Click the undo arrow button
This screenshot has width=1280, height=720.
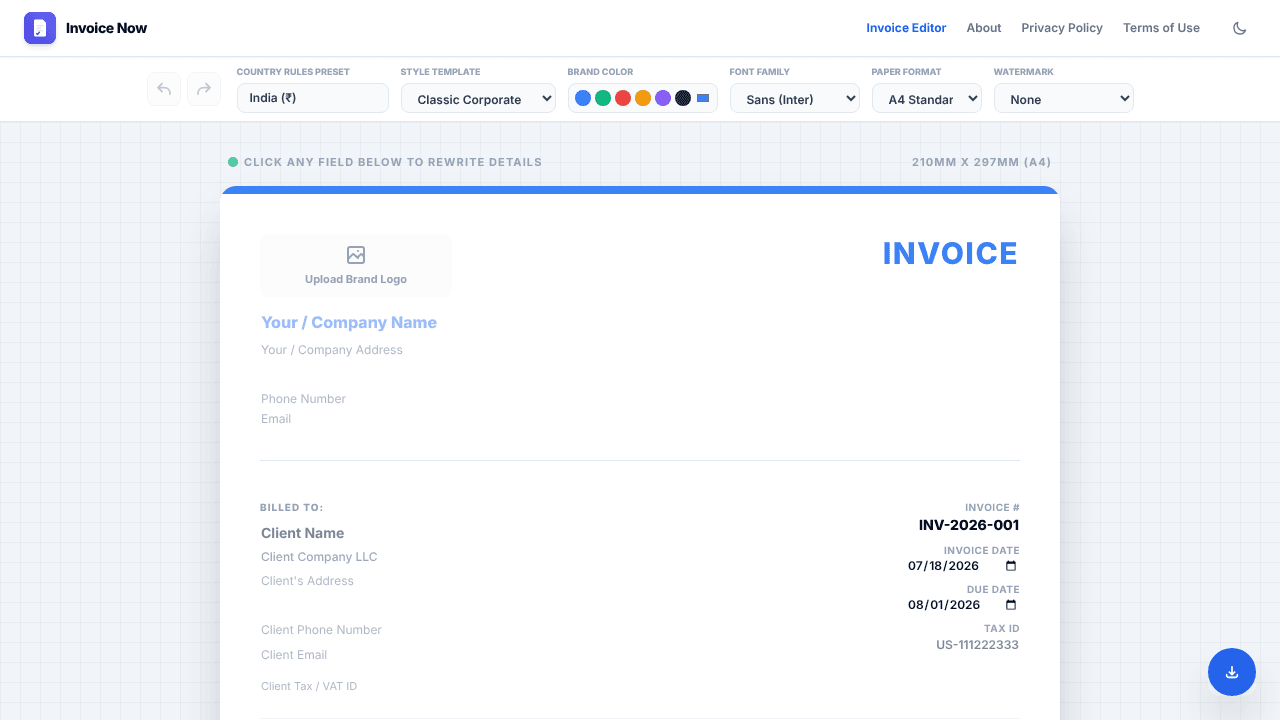[x=164, y=89]
